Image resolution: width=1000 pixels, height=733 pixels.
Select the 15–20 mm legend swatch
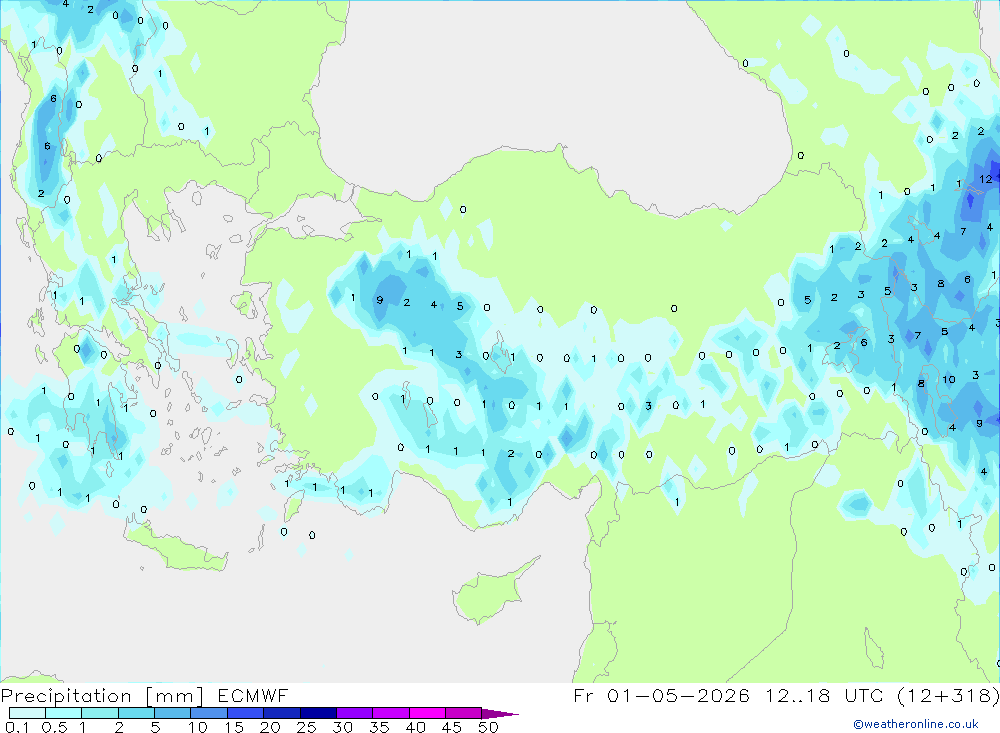[x=245, y=713]
